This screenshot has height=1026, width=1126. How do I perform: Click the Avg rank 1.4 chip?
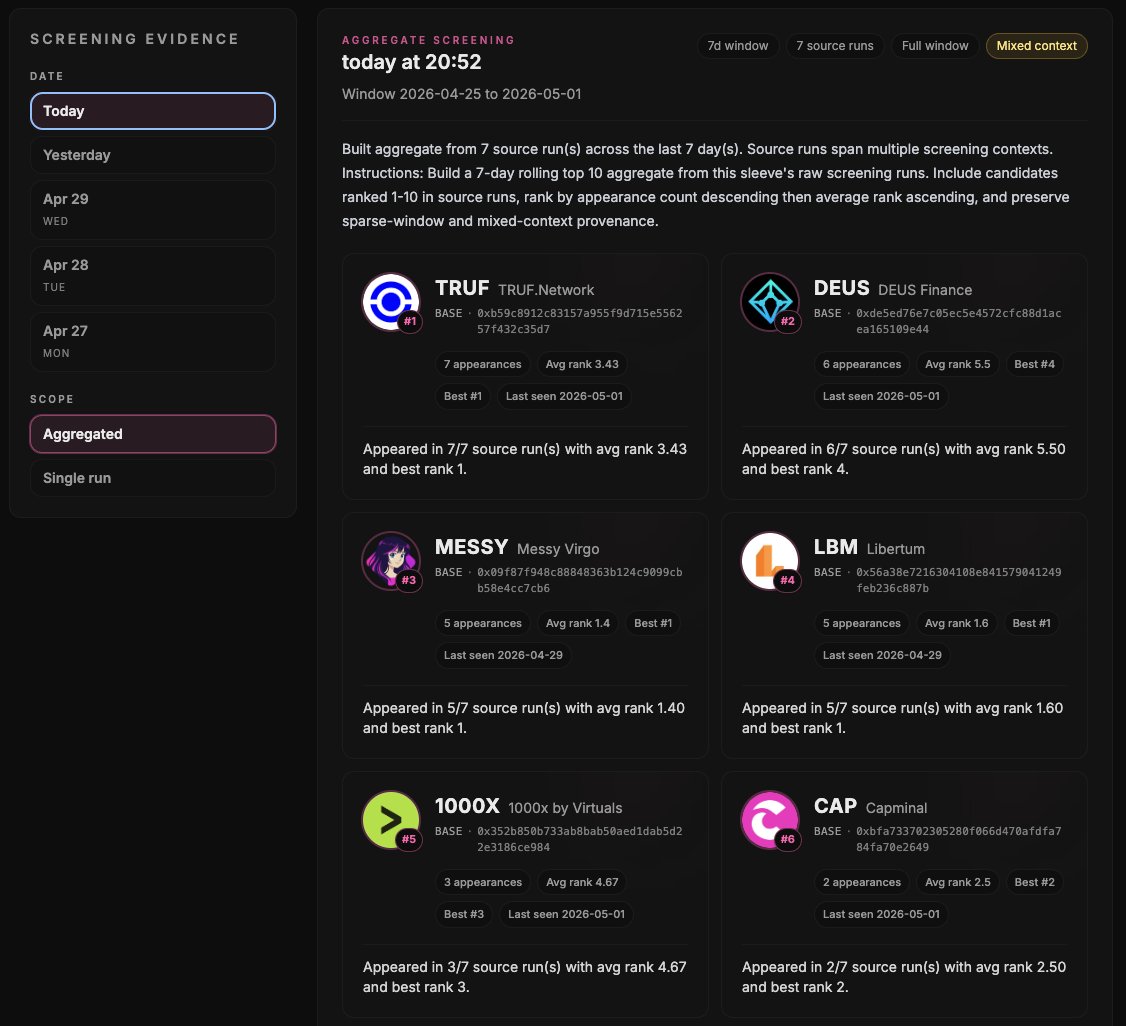pos(577,623)
